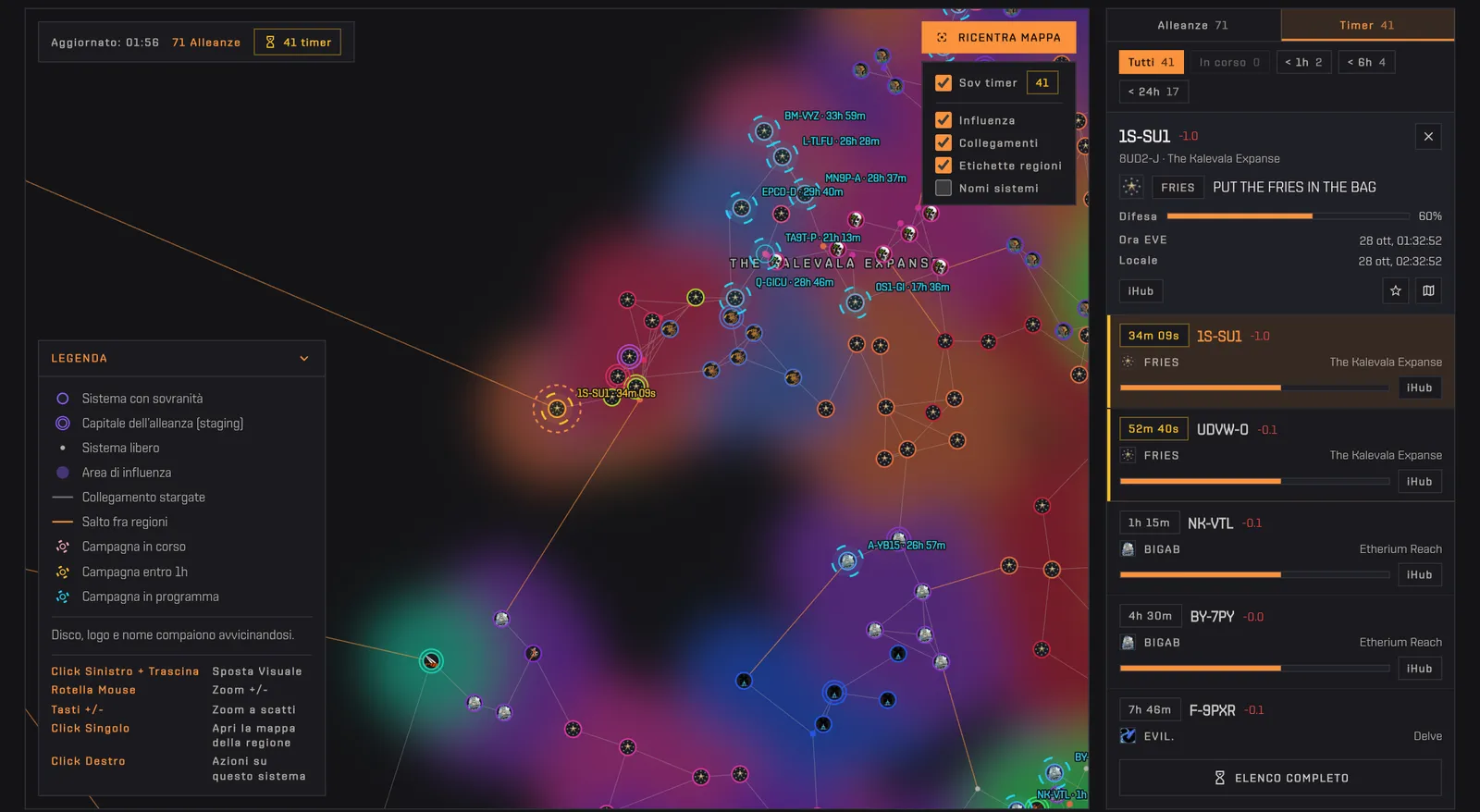Select the < 24h 17 filter

[x=1153, y=92]
